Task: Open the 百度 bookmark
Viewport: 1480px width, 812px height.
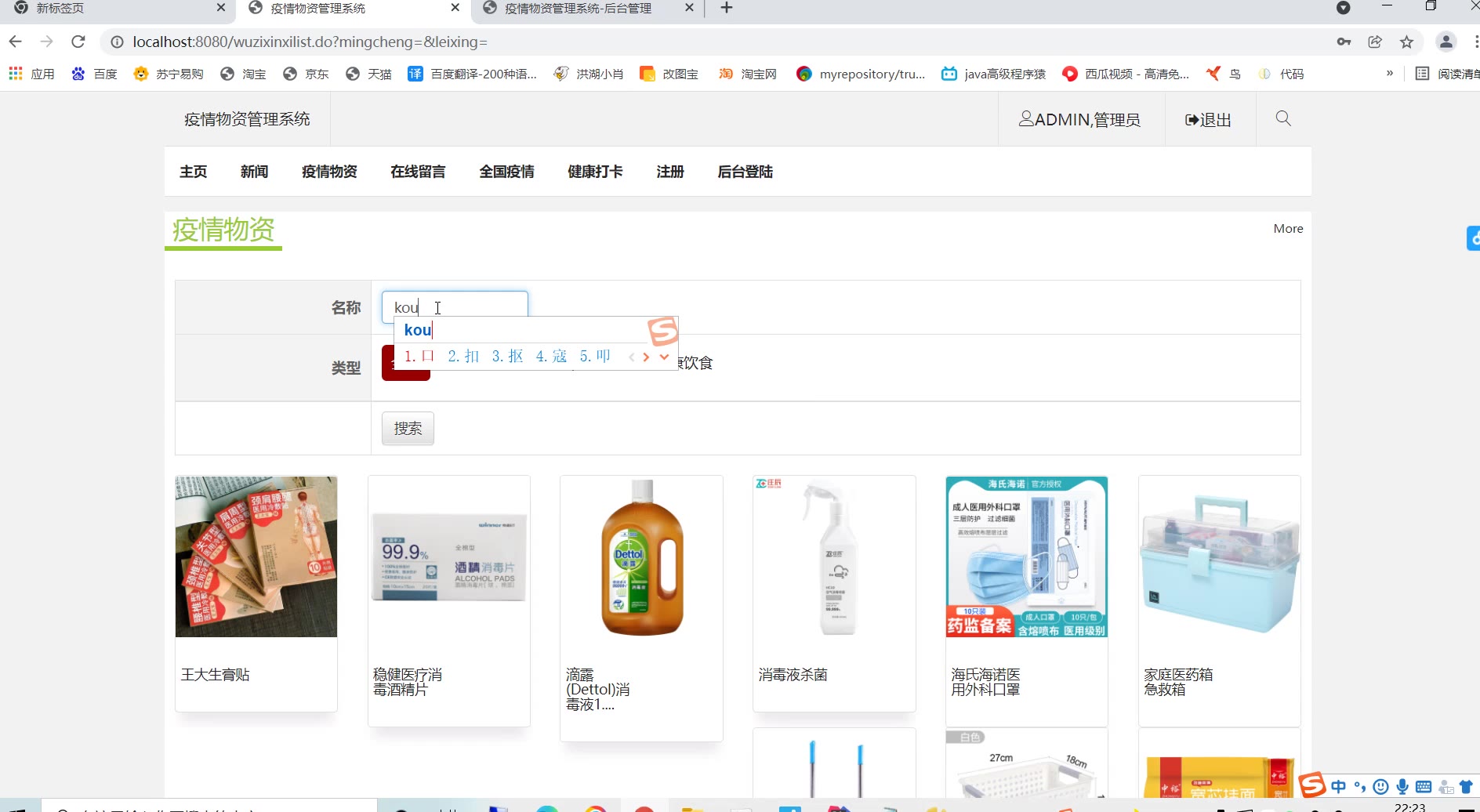Action: pyautogui.click(x=94, y=74)
